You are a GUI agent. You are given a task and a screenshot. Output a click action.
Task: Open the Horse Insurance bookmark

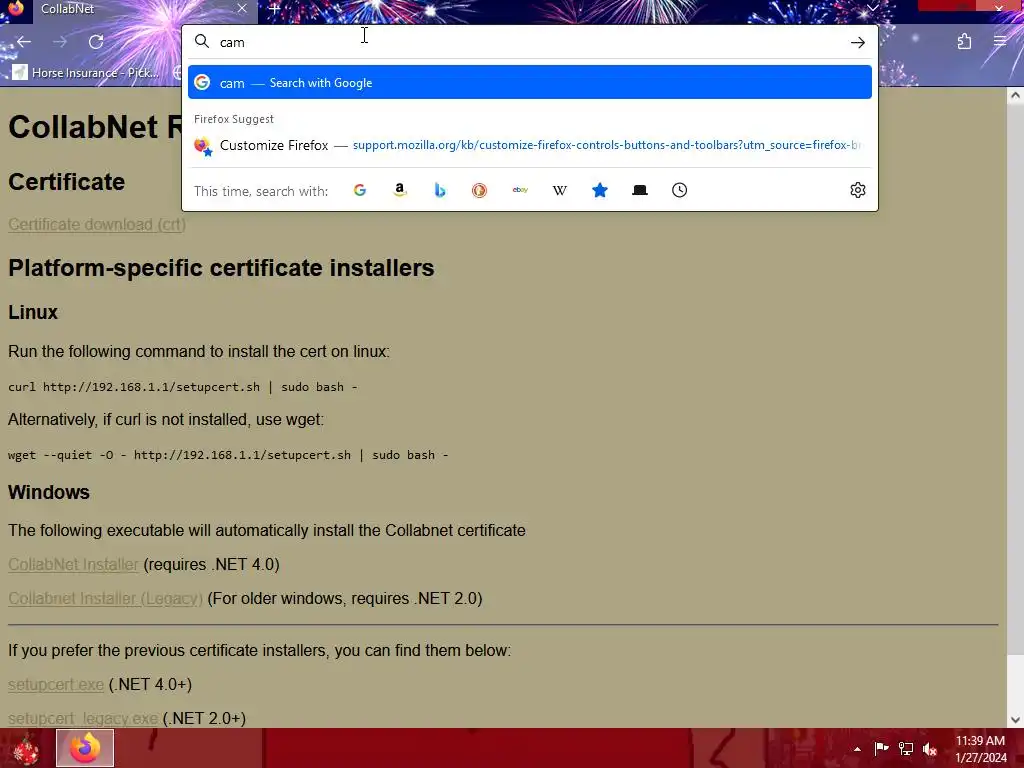click(86, 72)
